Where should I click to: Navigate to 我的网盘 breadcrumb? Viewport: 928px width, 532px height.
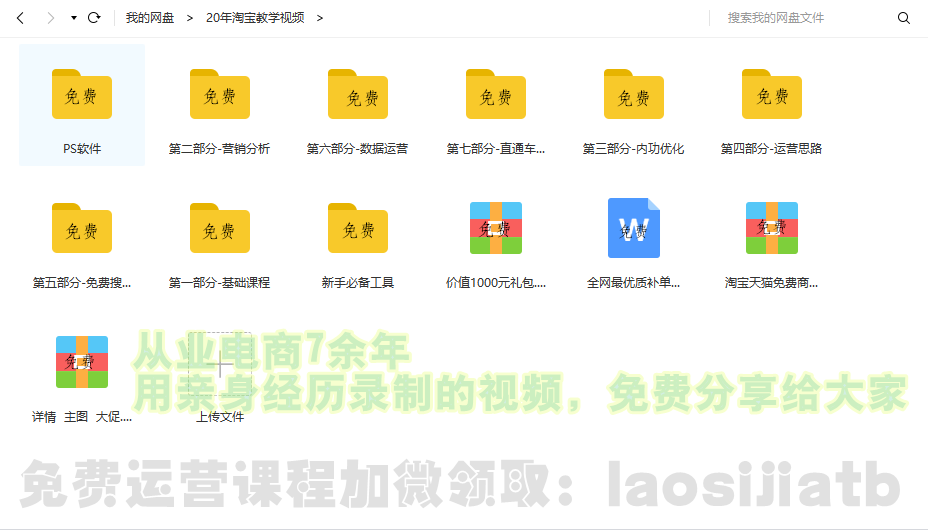pyautogui.click(x=150, y=18)
